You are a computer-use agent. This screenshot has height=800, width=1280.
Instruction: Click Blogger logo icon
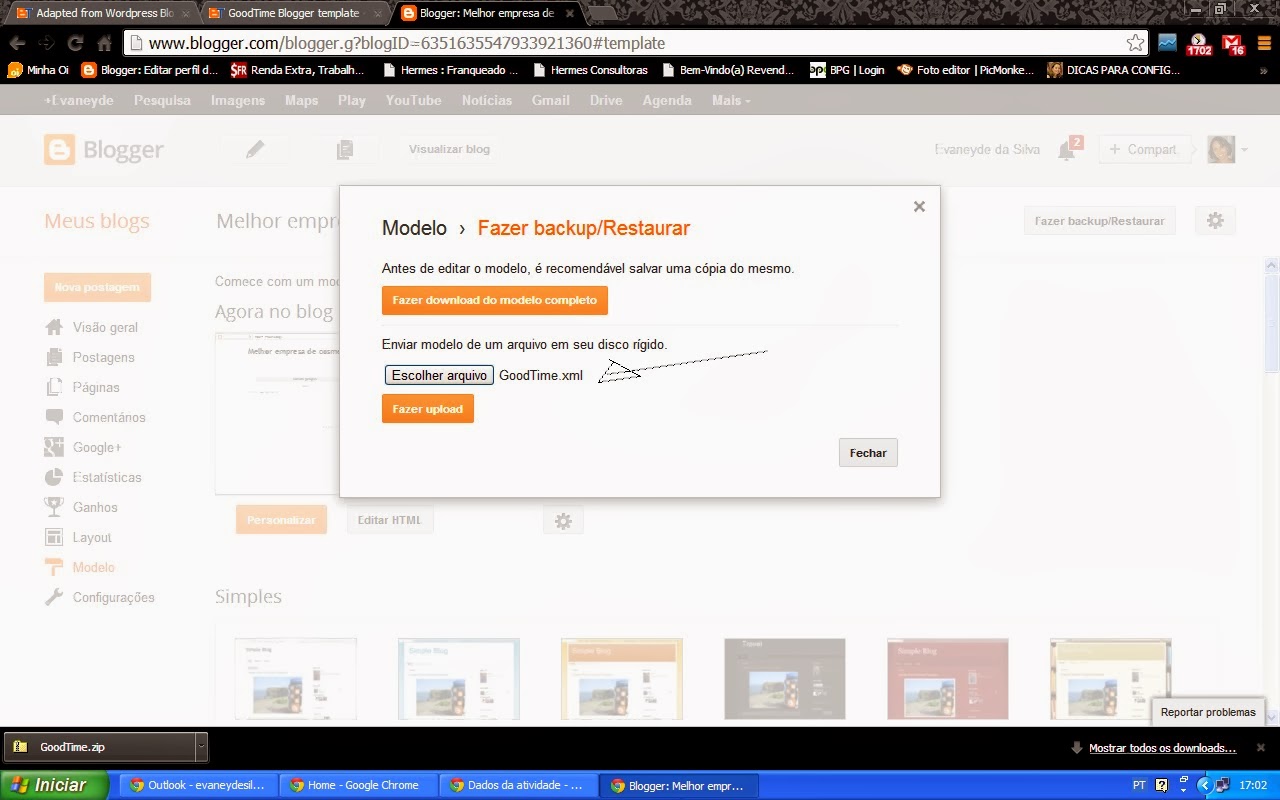(x=59, y=150)
